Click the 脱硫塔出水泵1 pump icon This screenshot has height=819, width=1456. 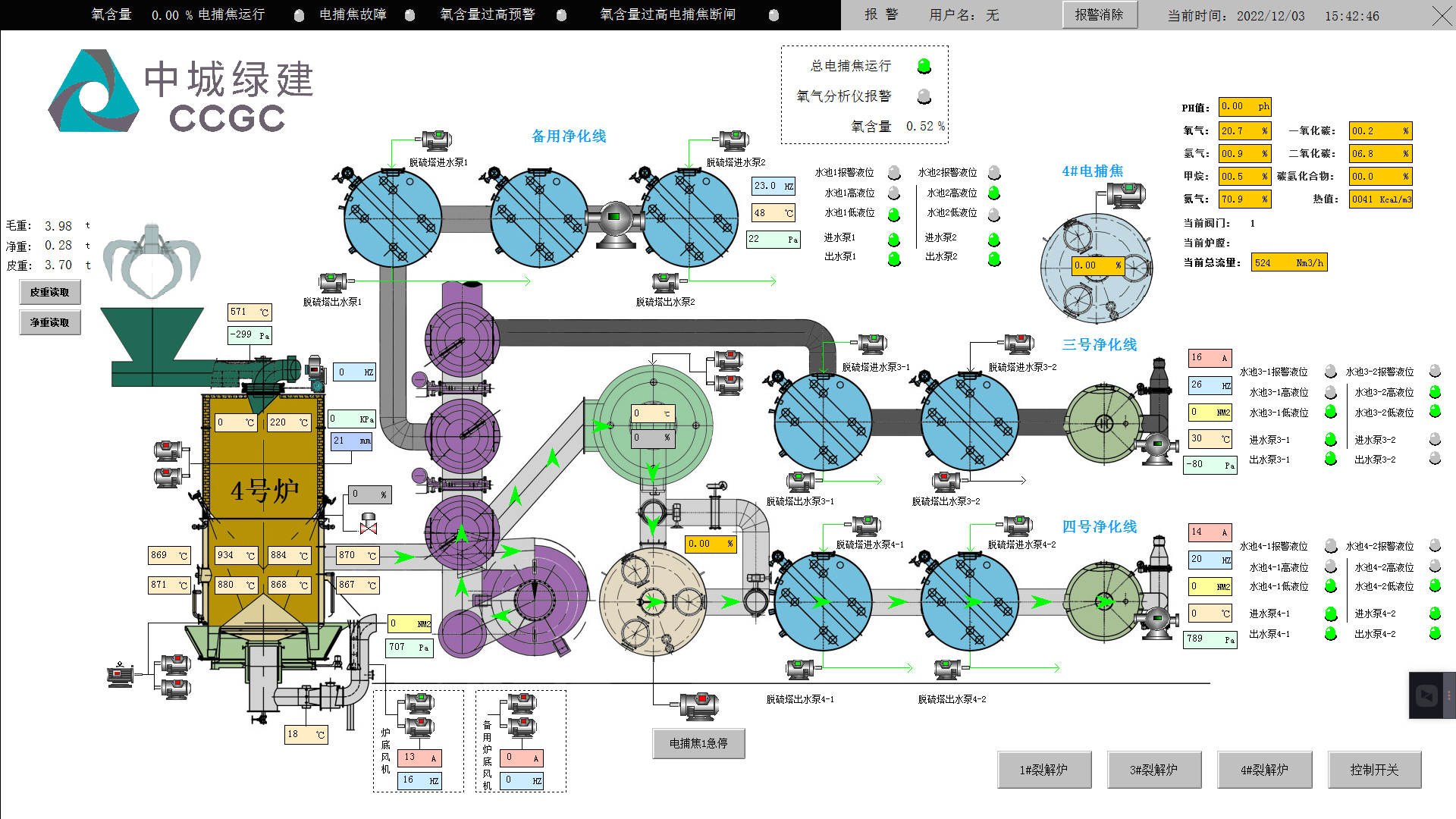tap(332, 282)
